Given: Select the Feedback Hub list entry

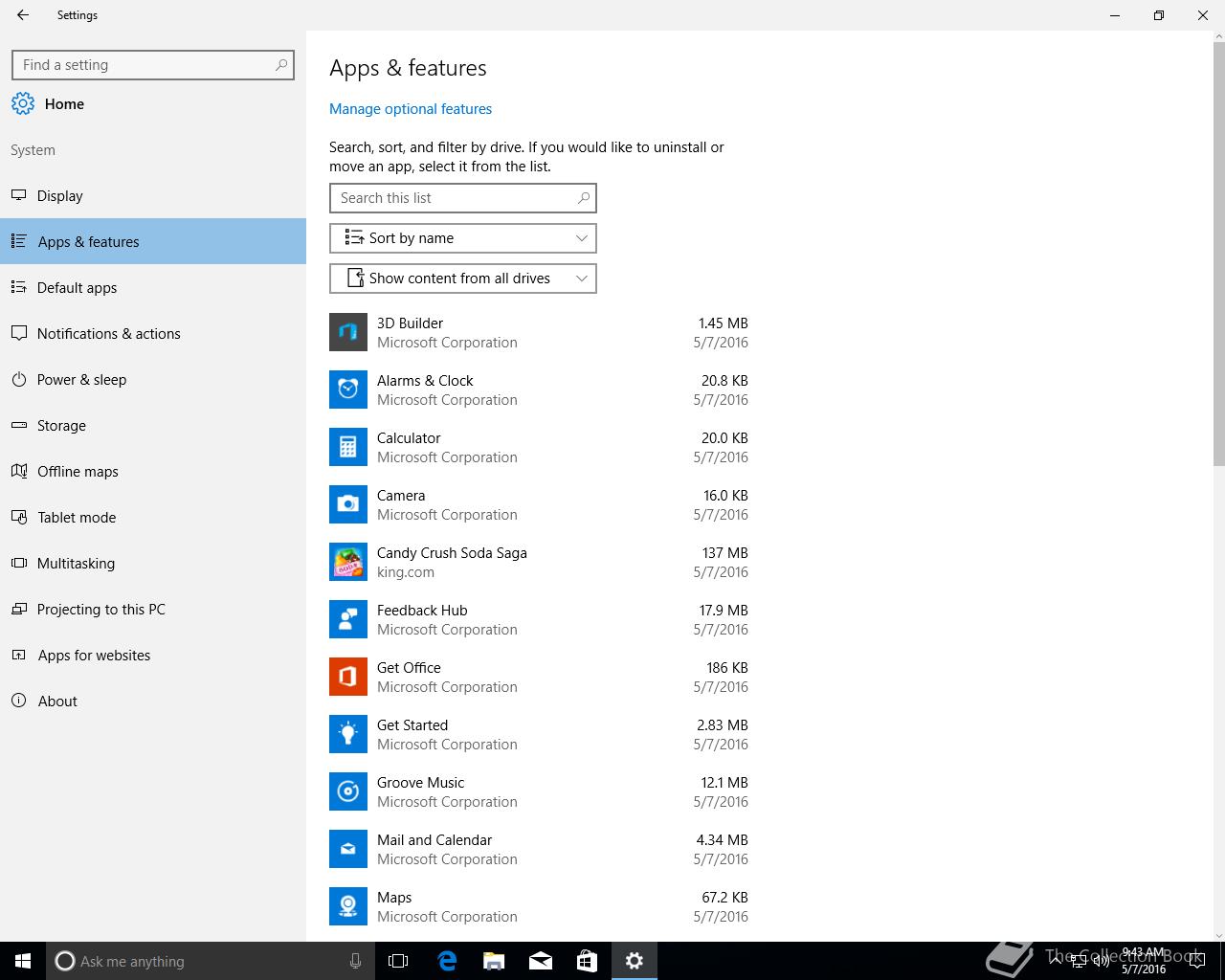Looking at the screenshot, I should [x=540, y=619].
